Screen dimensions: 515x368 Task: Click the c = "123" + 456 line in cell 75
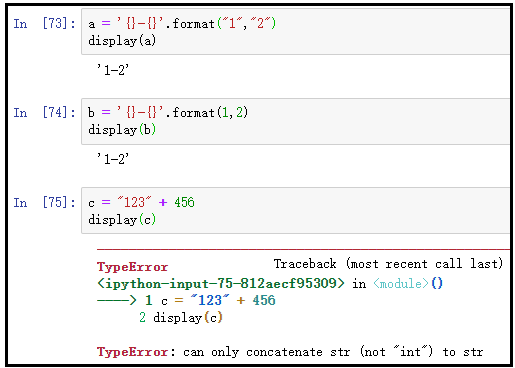(141, 202)
